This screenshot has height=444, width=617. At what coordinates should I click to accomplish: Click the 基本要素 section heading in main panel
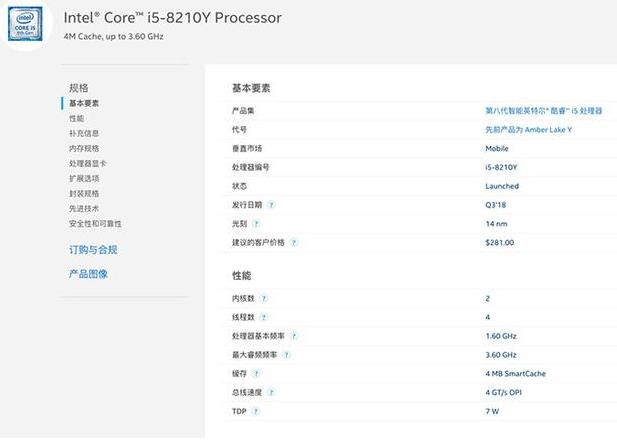[251, 88]
